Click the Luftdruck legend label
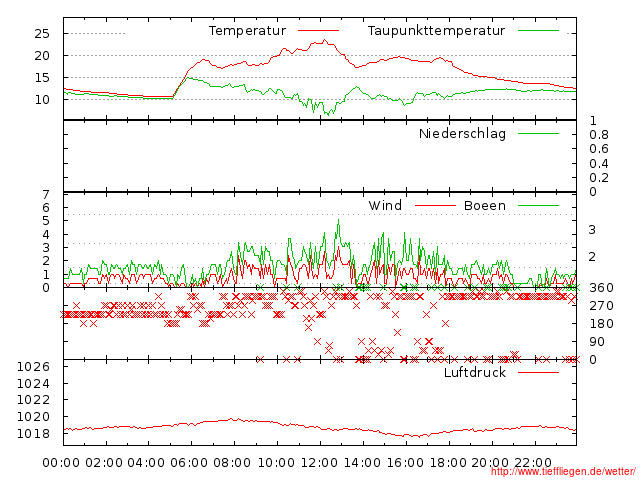 click(x=475, y=373)
